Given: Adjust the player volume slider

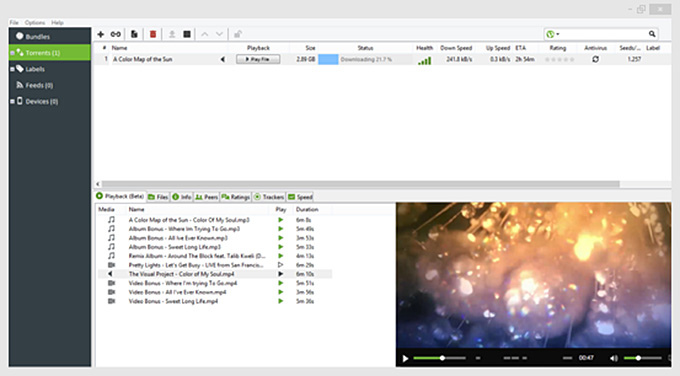Looking at the screenshot, I should coord(643,358).
